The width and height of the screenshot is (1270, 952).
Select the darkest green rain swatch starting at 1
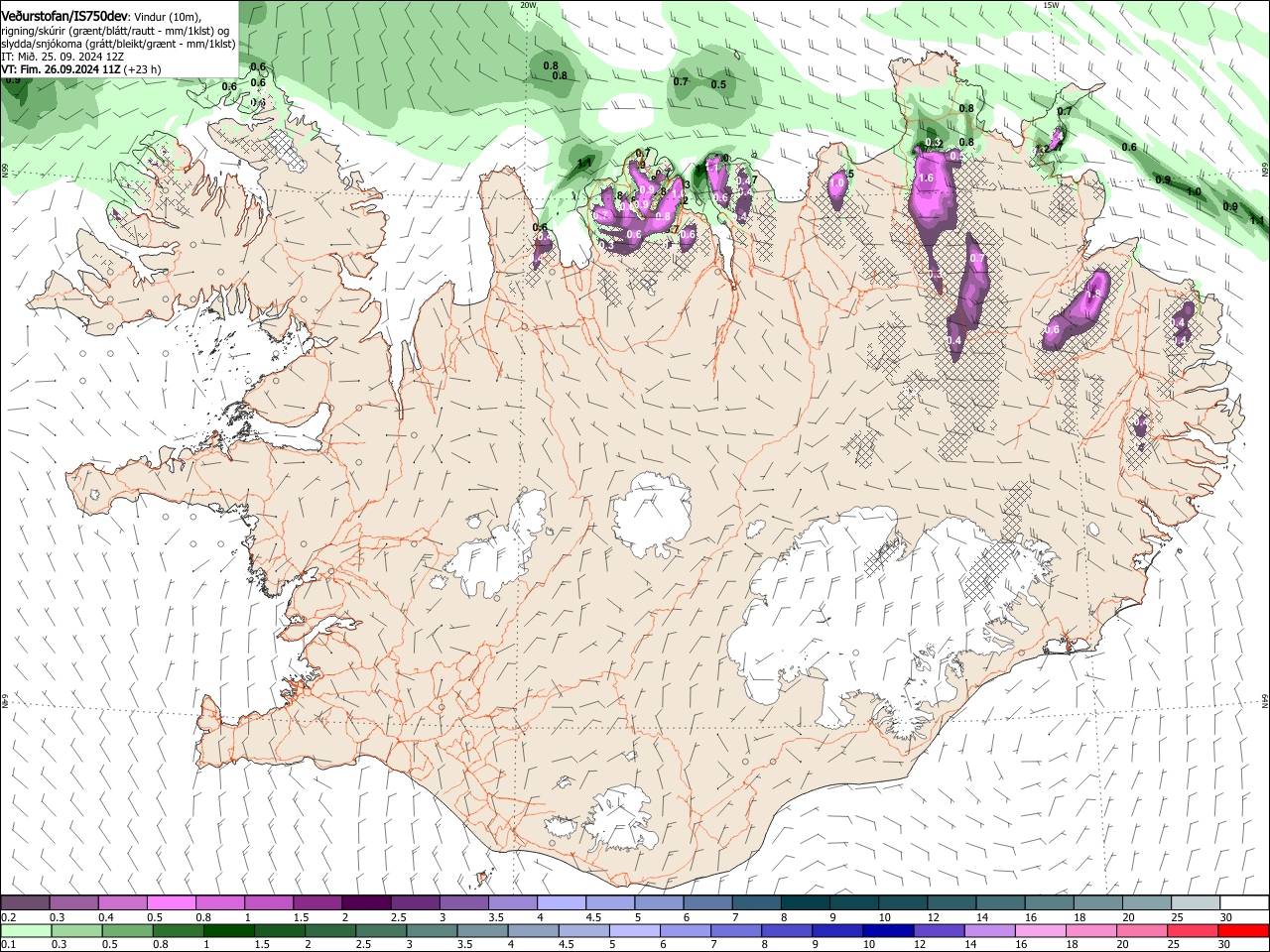tap(228, 931)
